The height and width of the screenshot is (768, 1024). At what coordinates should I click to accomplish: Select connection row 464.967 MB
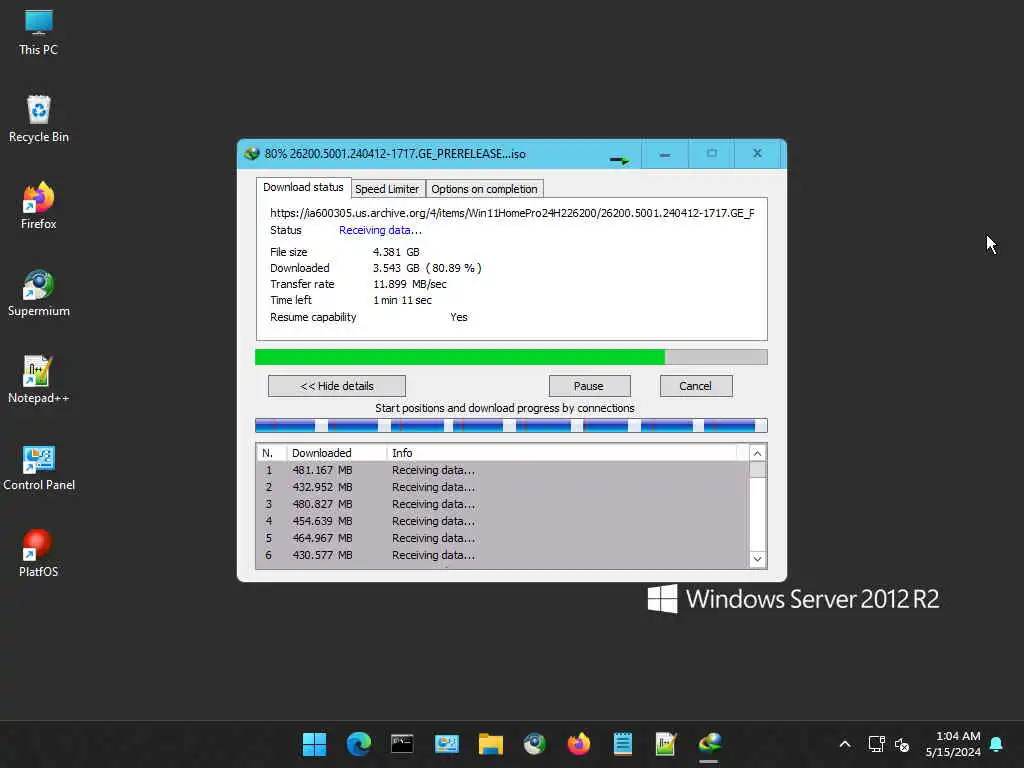(x=502, y=538)
